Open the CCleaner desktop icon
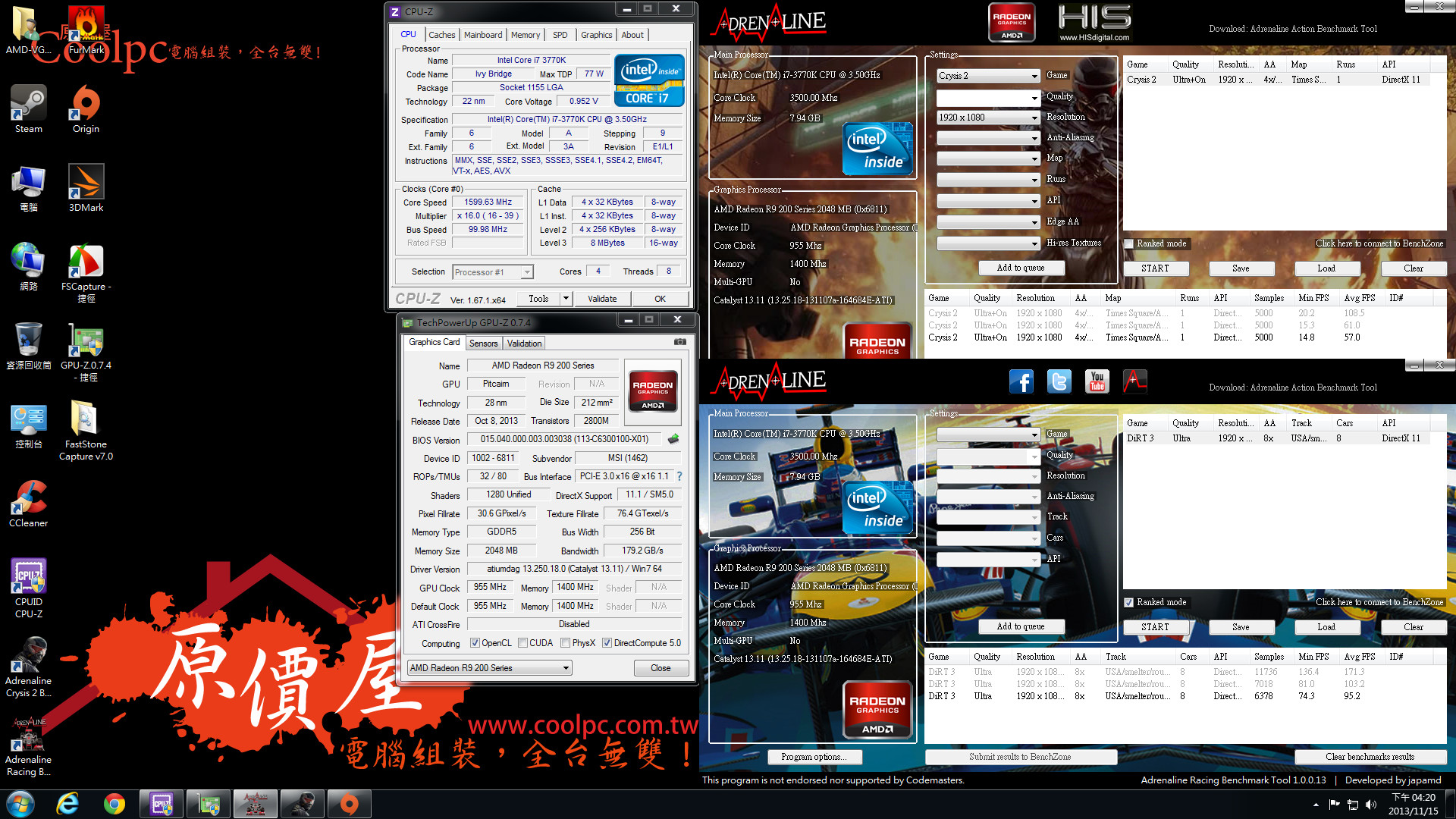 [x=28, y=504]
